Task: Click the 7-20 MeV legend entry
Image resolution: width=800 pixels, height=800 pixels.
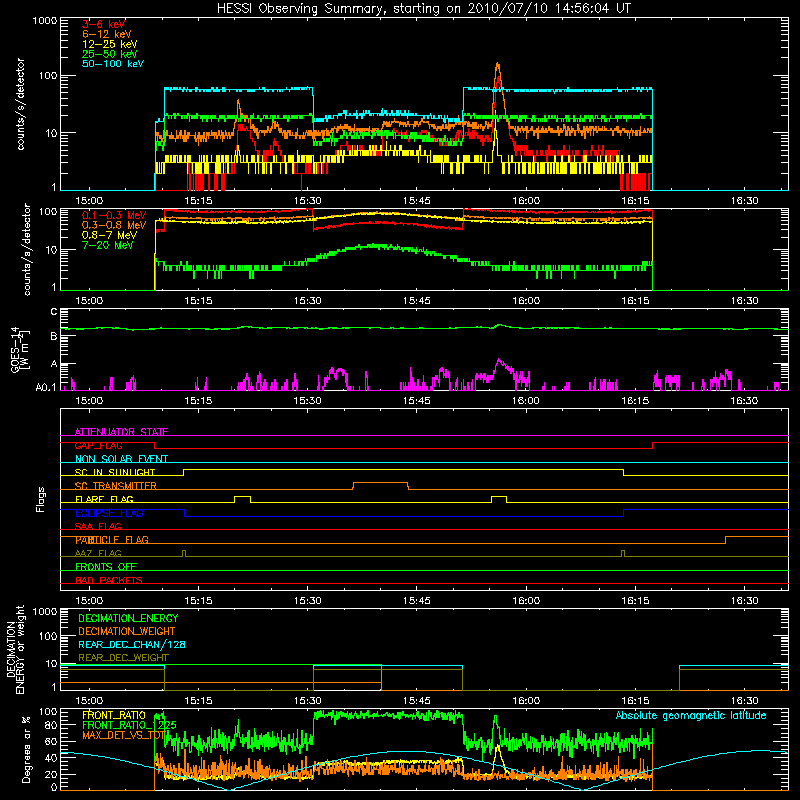Action: pos(108,245)
